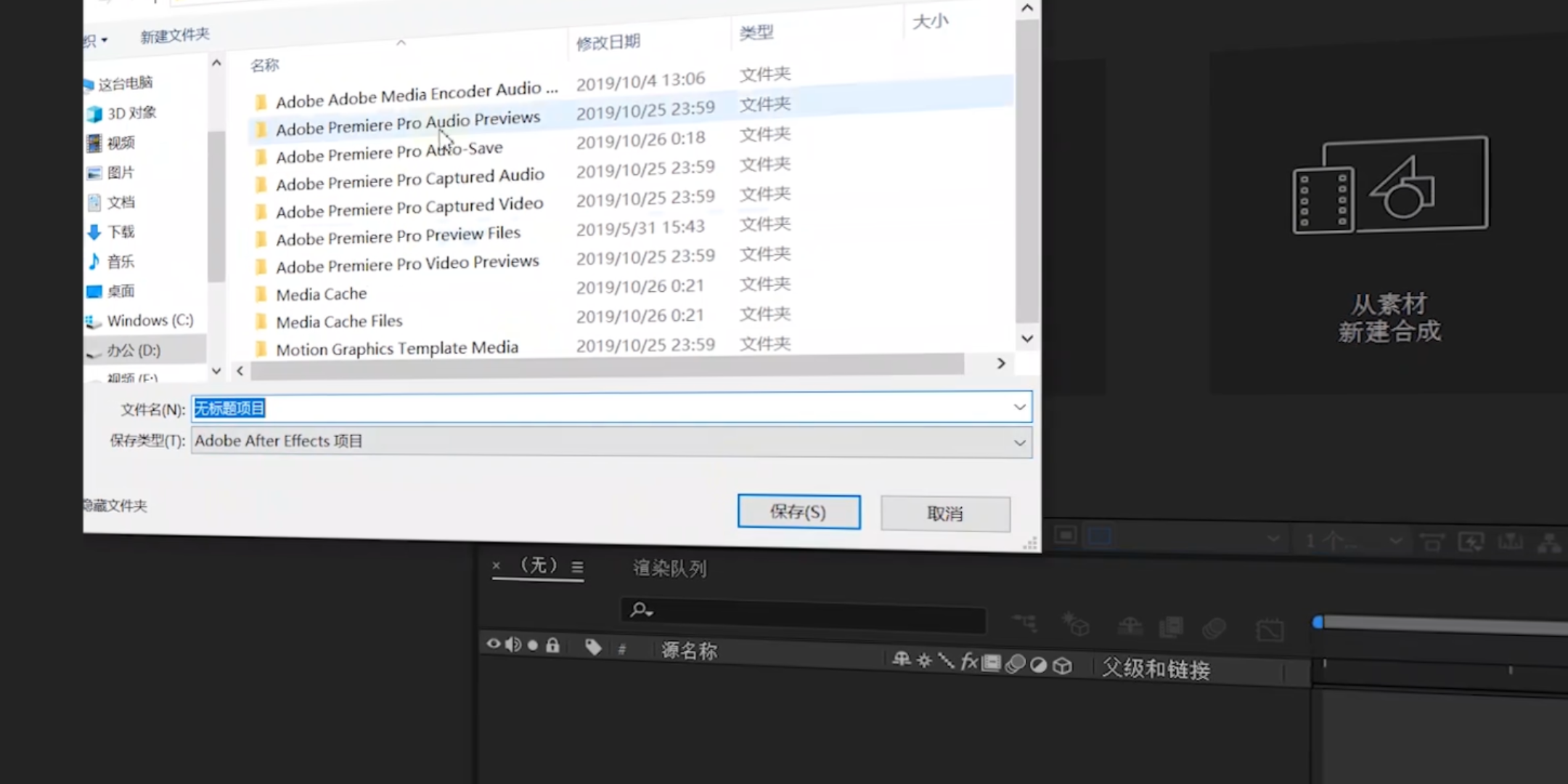1568x784 pixels.
Task: Sort files by 修改日期 column header
Action: [x=608, y=42]
